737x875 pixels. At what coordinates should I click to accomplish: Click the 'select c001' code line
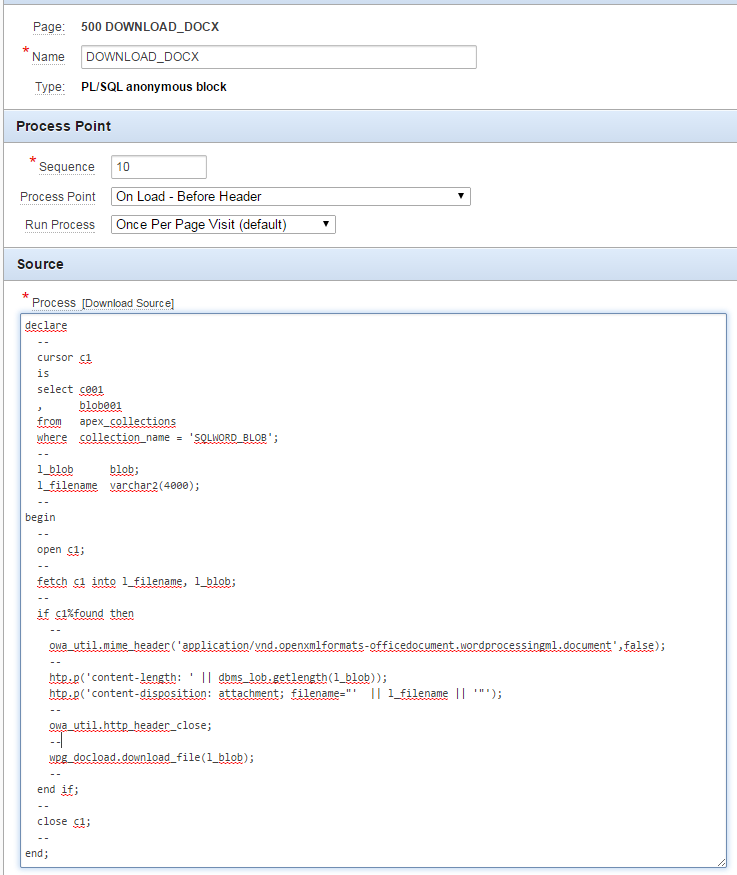[x=70, y=390]
